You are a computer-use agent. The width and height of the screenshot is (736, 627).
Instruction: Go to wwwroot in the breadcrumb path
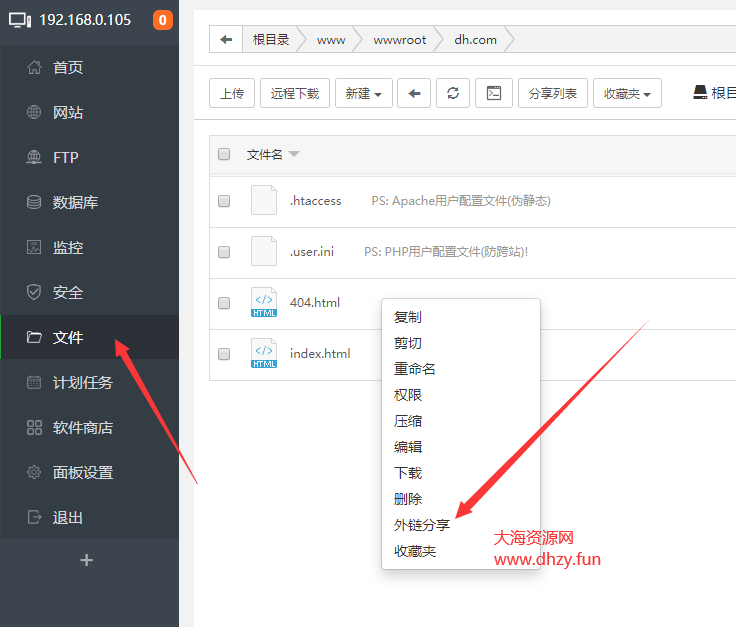pos(399,40)
